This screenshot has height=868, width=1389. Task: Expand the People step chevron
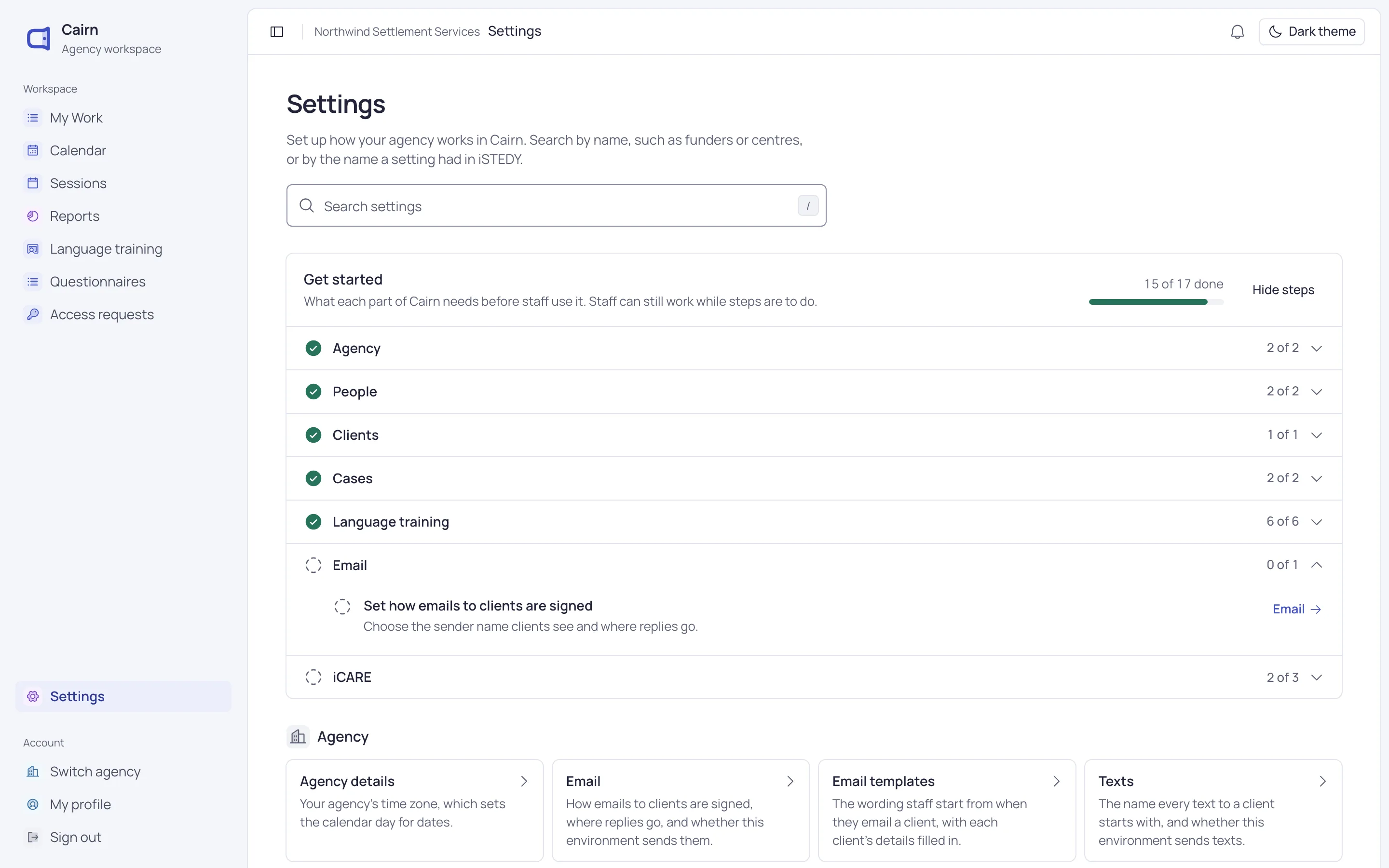point(1317,392)
